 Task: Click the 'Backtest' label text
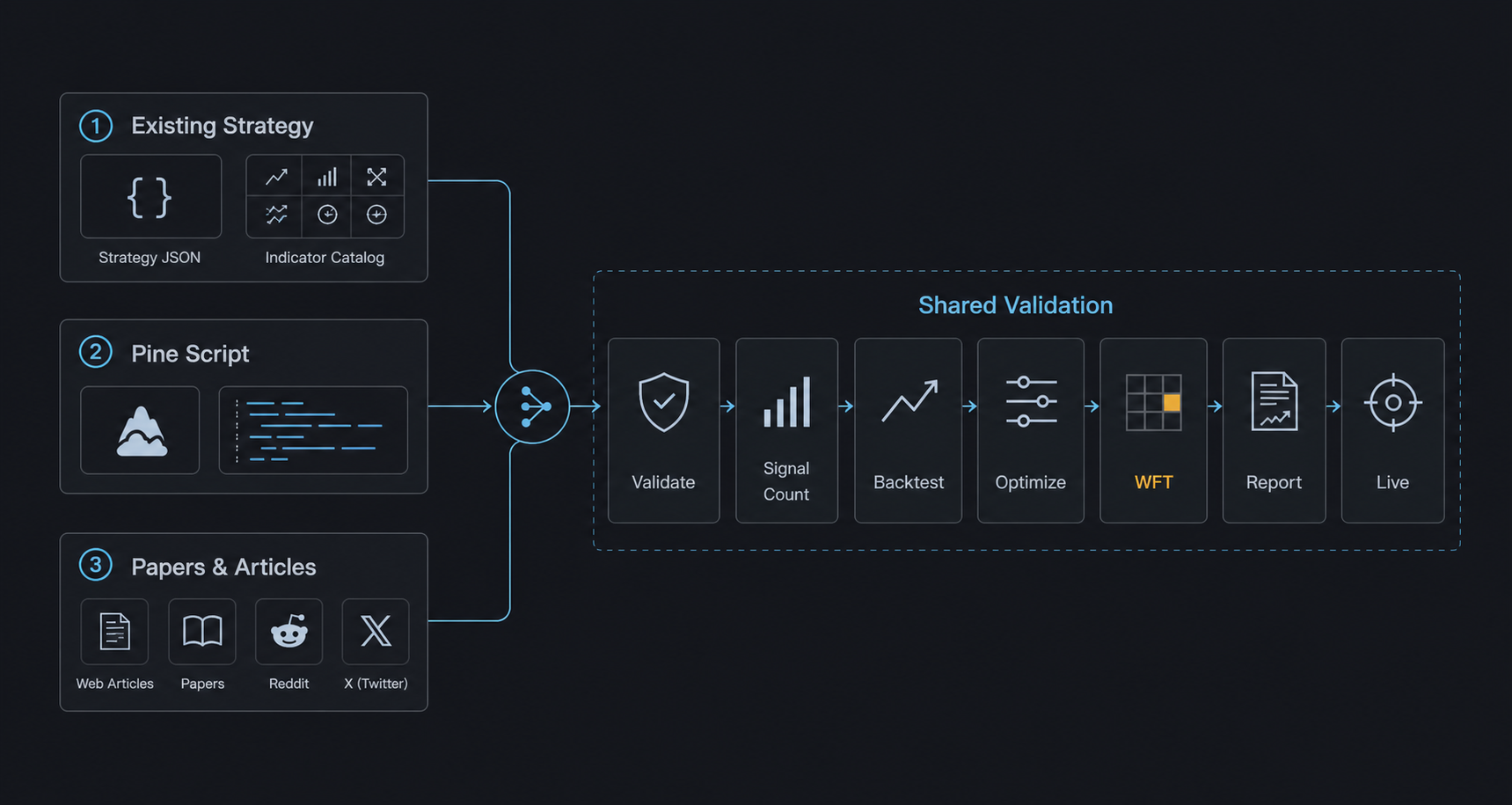tap(909, 482)
